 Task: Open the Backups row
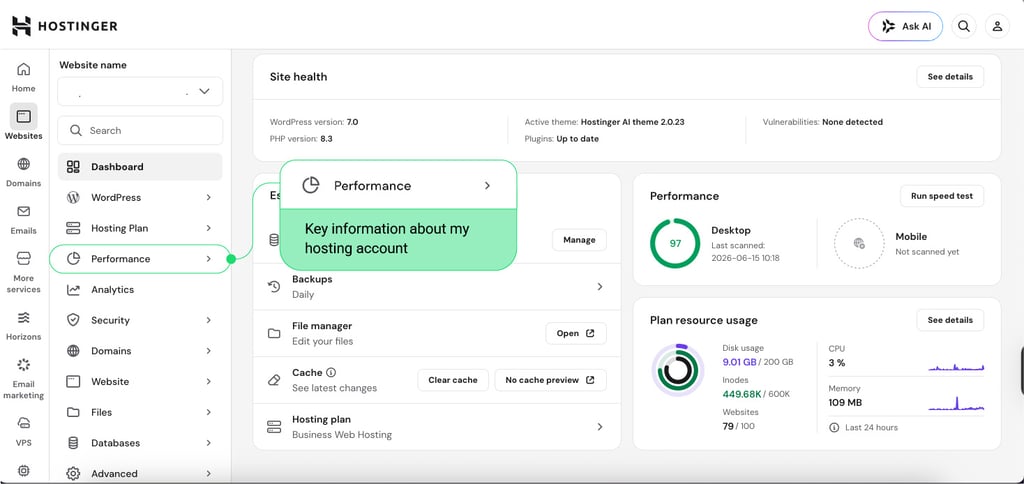(x=436, y=287)
